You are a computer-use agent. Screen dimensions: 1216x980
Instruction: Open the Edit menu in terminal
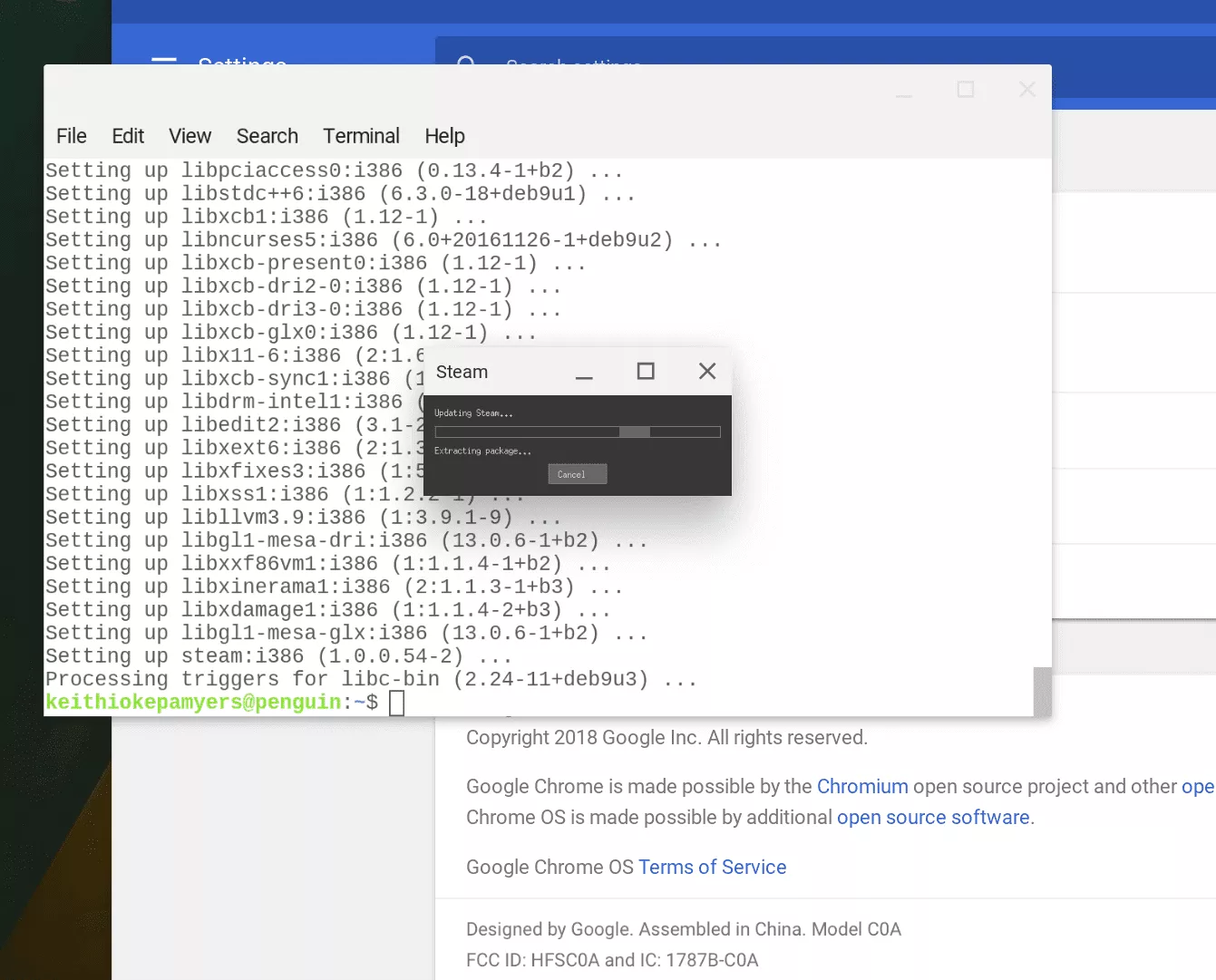pos(128,136)
